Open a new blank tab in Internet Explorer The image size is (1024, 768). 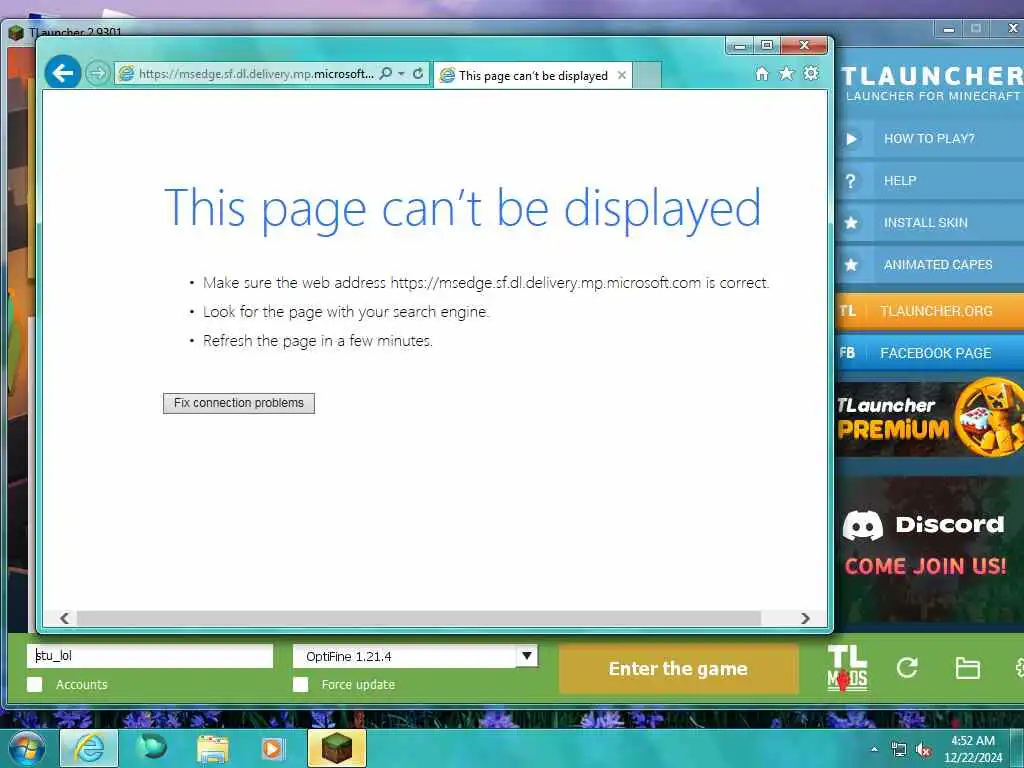click(x=647, y=76)
